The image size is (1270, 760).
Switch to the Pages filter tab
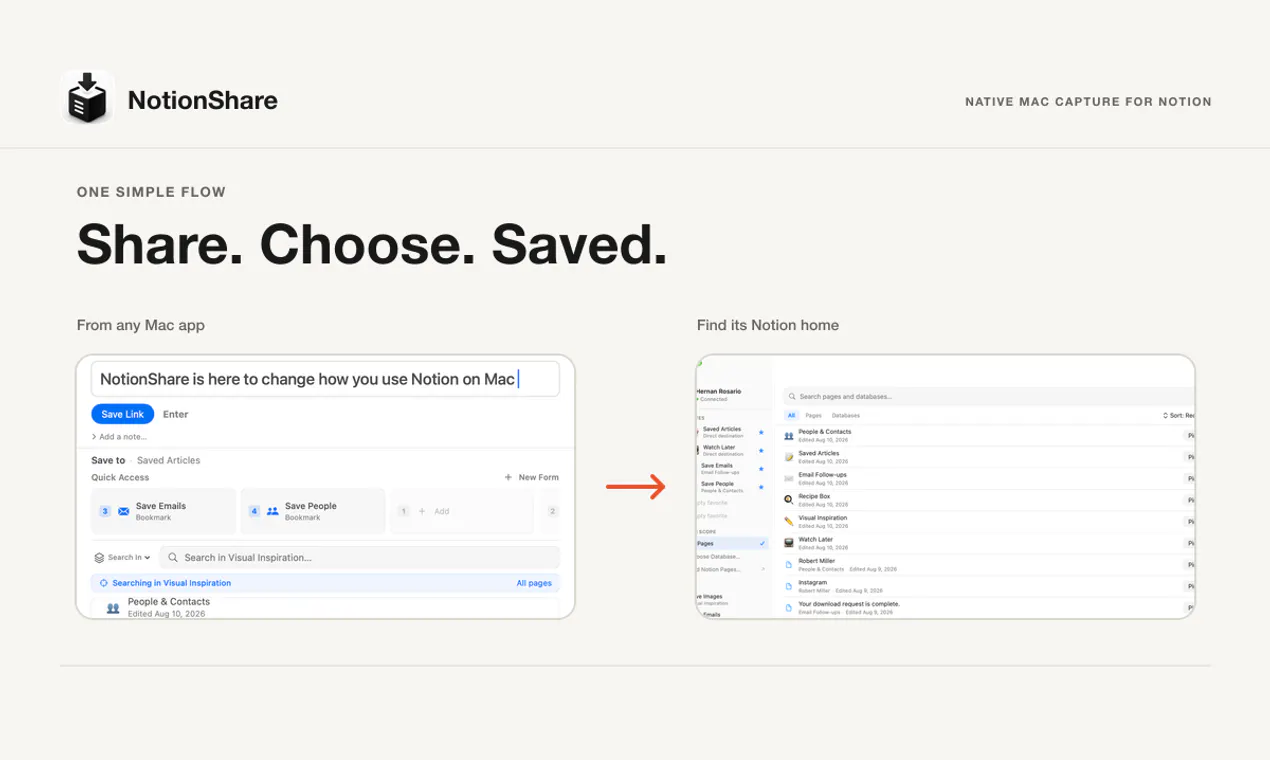point(814,415)
